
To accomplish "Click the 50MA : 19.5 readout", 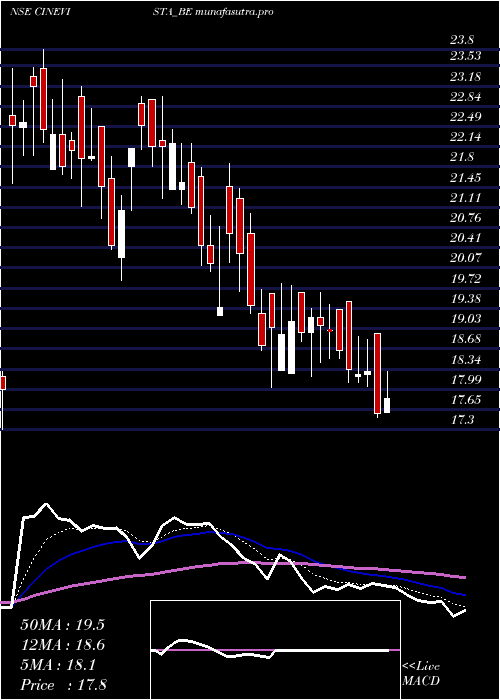I will 62,625.
